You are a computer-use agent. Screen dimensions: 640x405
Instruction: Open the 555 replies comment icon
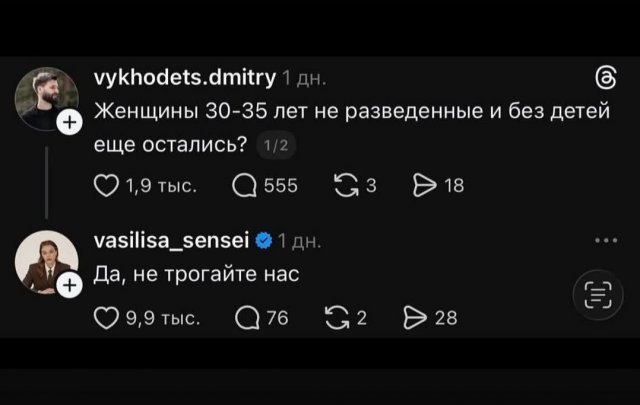[244, 186]
